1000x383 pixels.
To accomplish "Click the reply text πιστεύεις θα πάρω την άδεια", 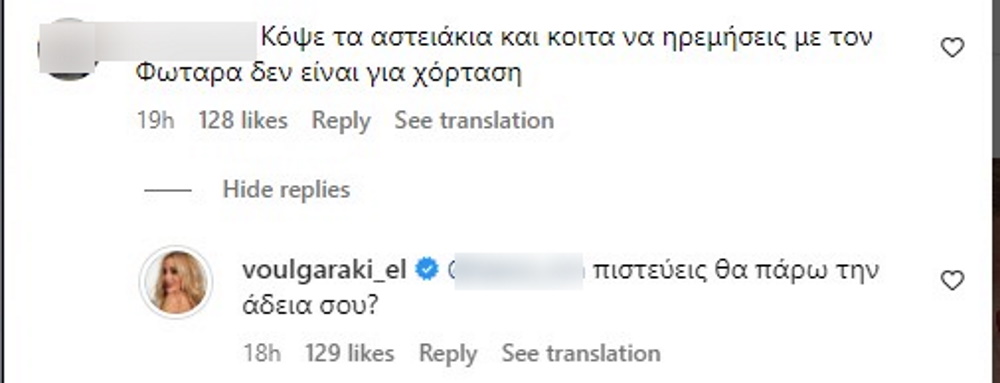I will [x=561, y=289].
